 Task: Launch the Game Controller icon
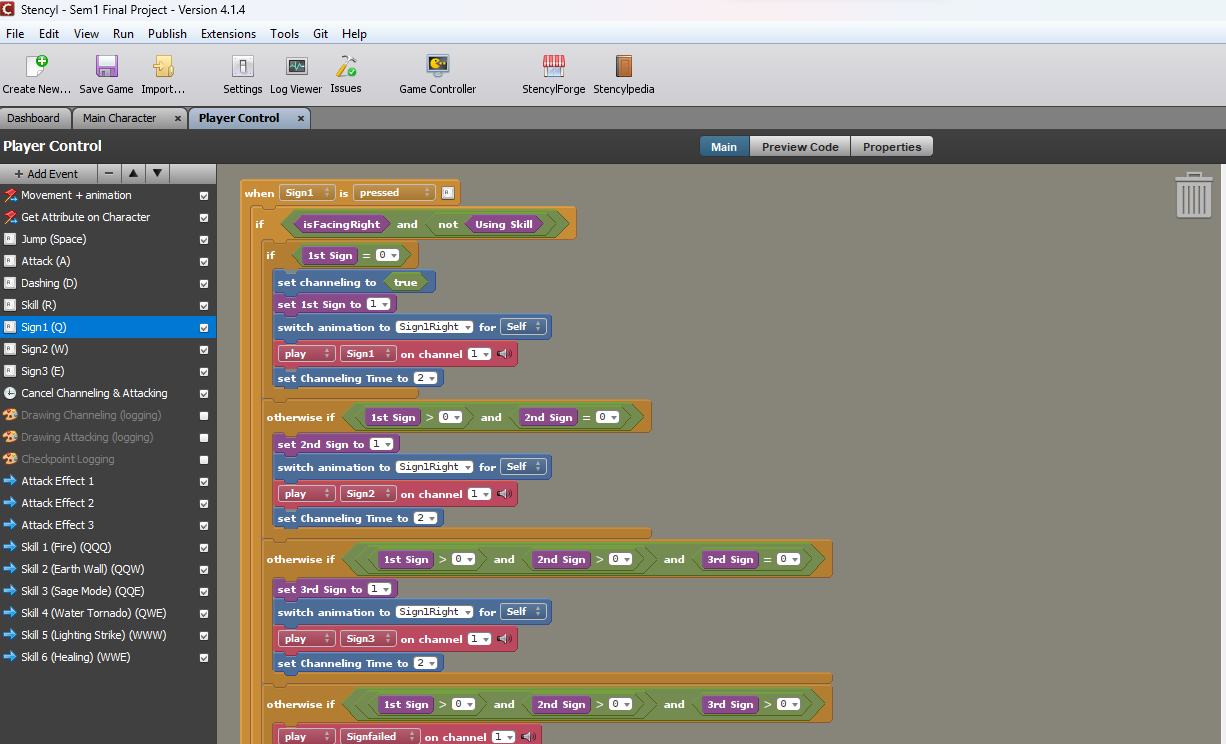point(437,67)
